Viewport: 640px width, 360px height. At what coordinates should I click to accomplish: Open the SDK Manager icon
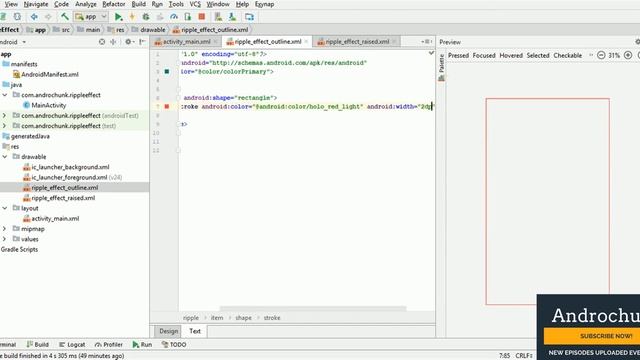[232, 17]
